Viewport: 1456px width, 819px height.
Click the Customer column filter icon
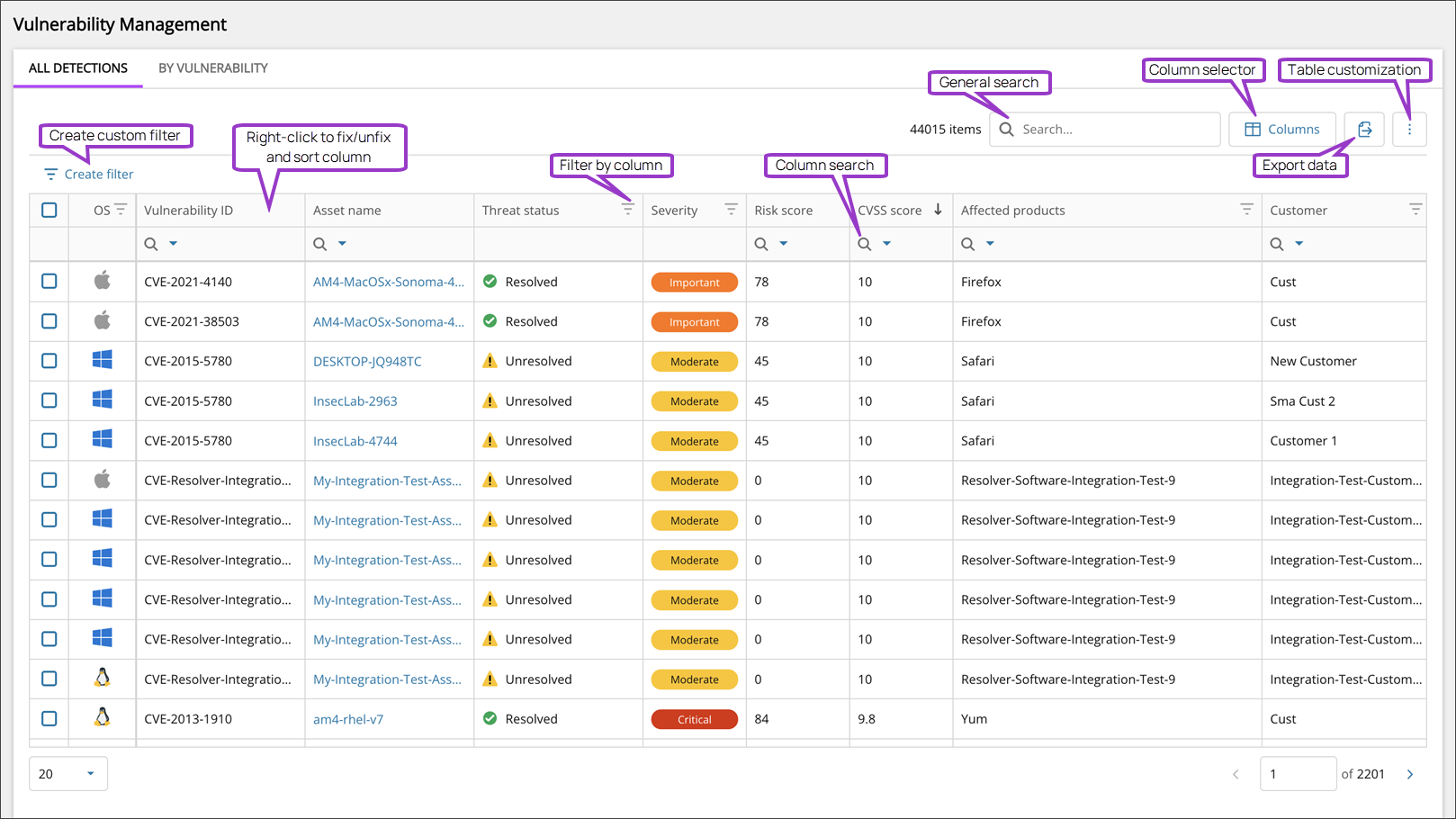pyautogui.click(x=1415, y=210)
